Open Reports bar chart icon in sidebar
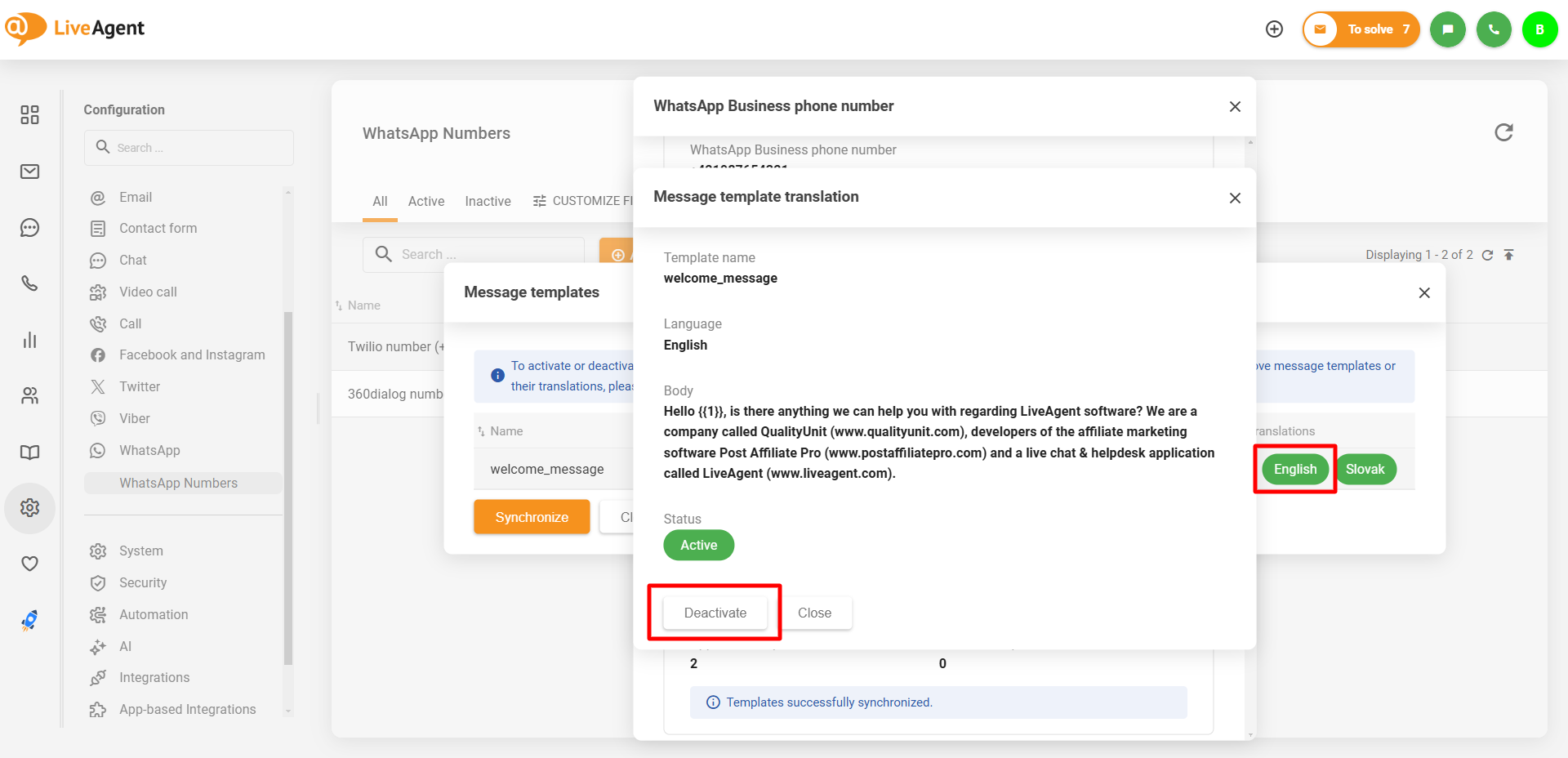Viewport: 1568px width, 758px height. [x=29, y=340]
